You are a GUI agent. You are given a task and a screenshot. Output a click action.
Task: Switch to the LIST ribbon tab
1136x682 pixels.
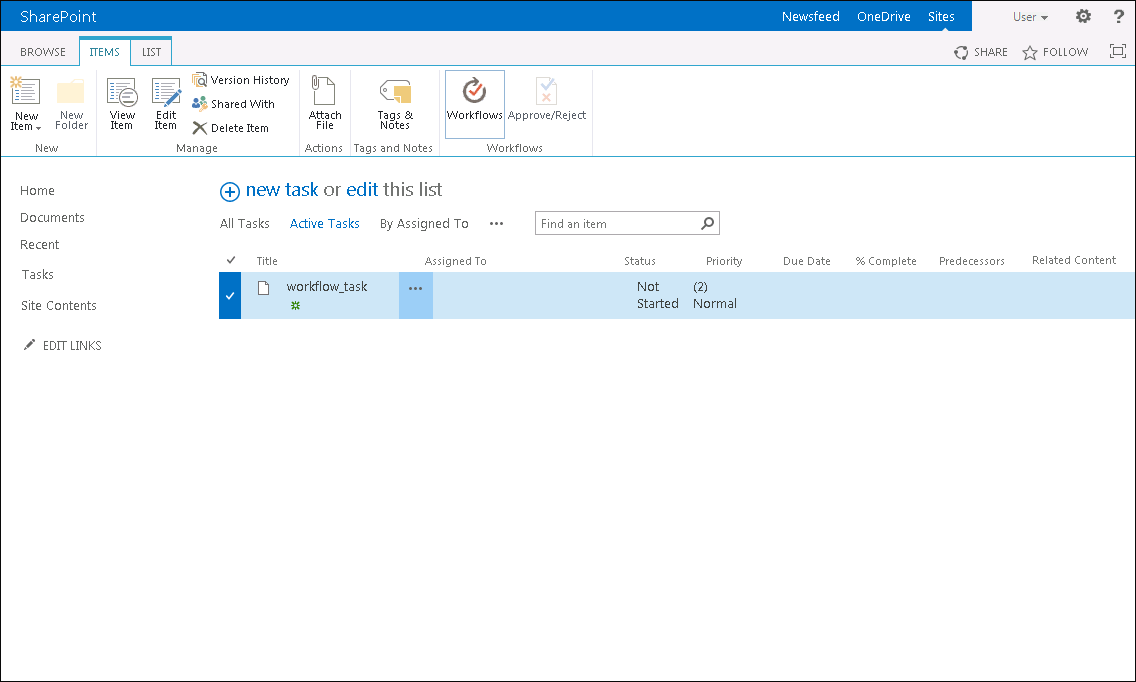coord(152,52)
